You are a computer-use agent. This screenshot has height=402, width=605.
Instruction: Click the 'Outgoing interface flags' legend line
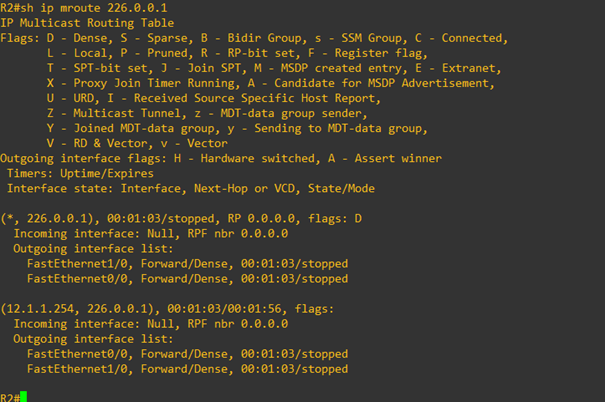click(x=221, y=159)
